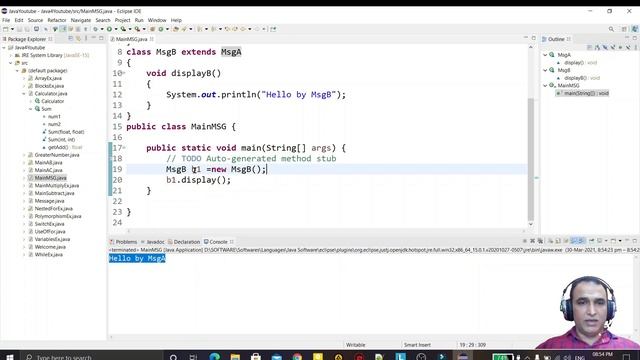Open the Navigate menu

click(x=81, y=20)
